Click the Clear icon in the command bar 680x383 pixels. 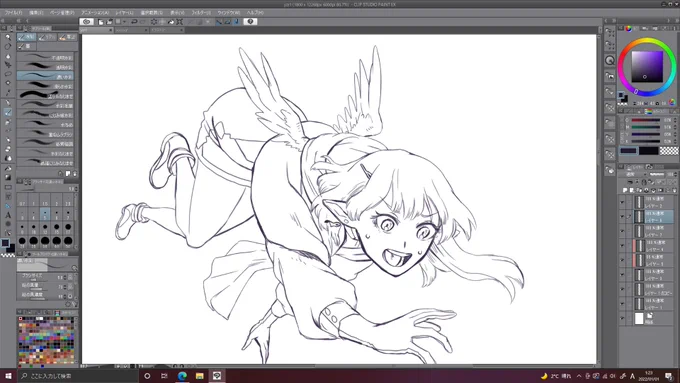click(x=154, y=21)
